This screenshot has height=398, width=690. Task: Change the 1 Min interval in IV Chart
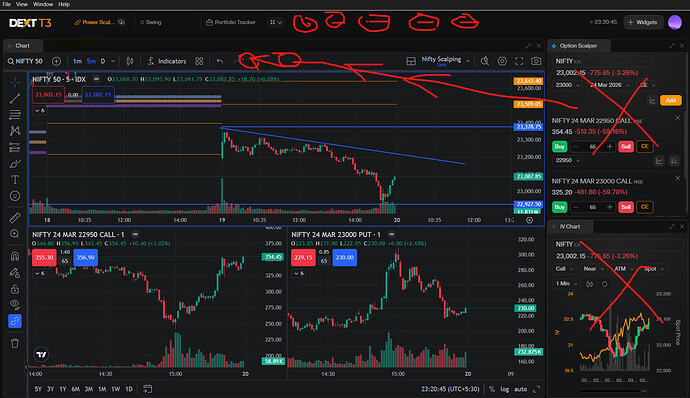(566, 284)
